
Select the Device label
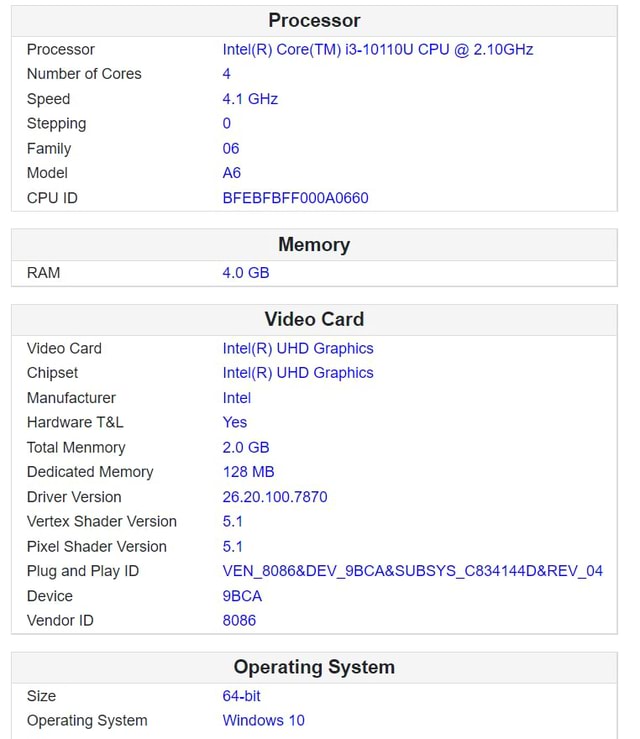pos(49,596)
